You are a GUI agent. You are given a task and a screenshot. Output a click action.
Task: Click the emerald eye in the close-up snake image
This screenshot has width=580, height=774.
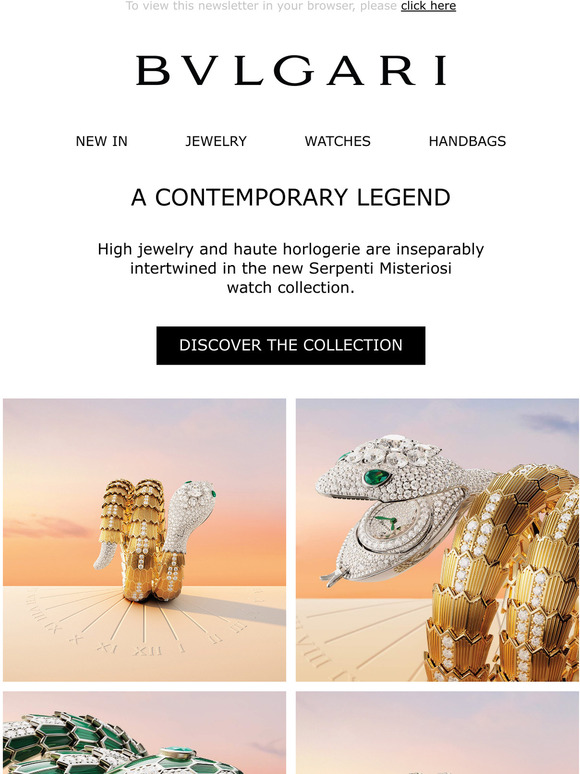(x=377, y=477)
